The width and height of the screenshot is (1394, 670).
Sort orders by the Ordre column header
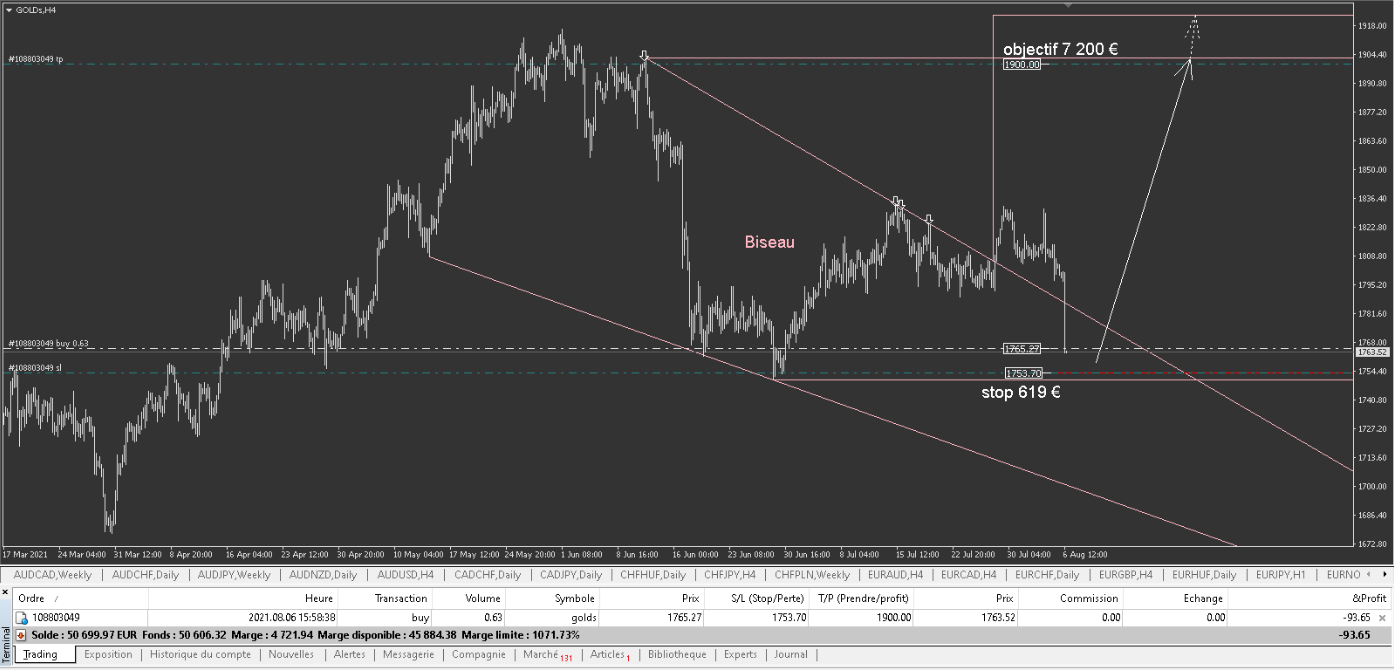pyautogui.click(x=82, y=598)
